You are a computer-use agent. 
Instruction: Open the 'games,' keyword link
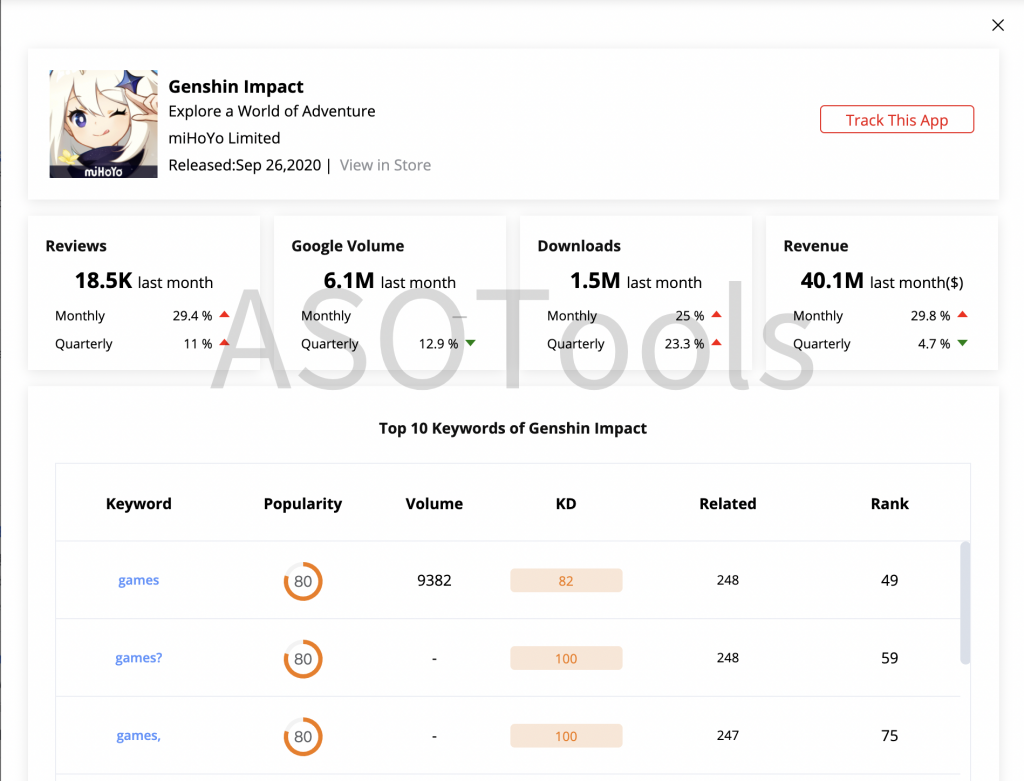pyautogui.click(x=138, y=735)
